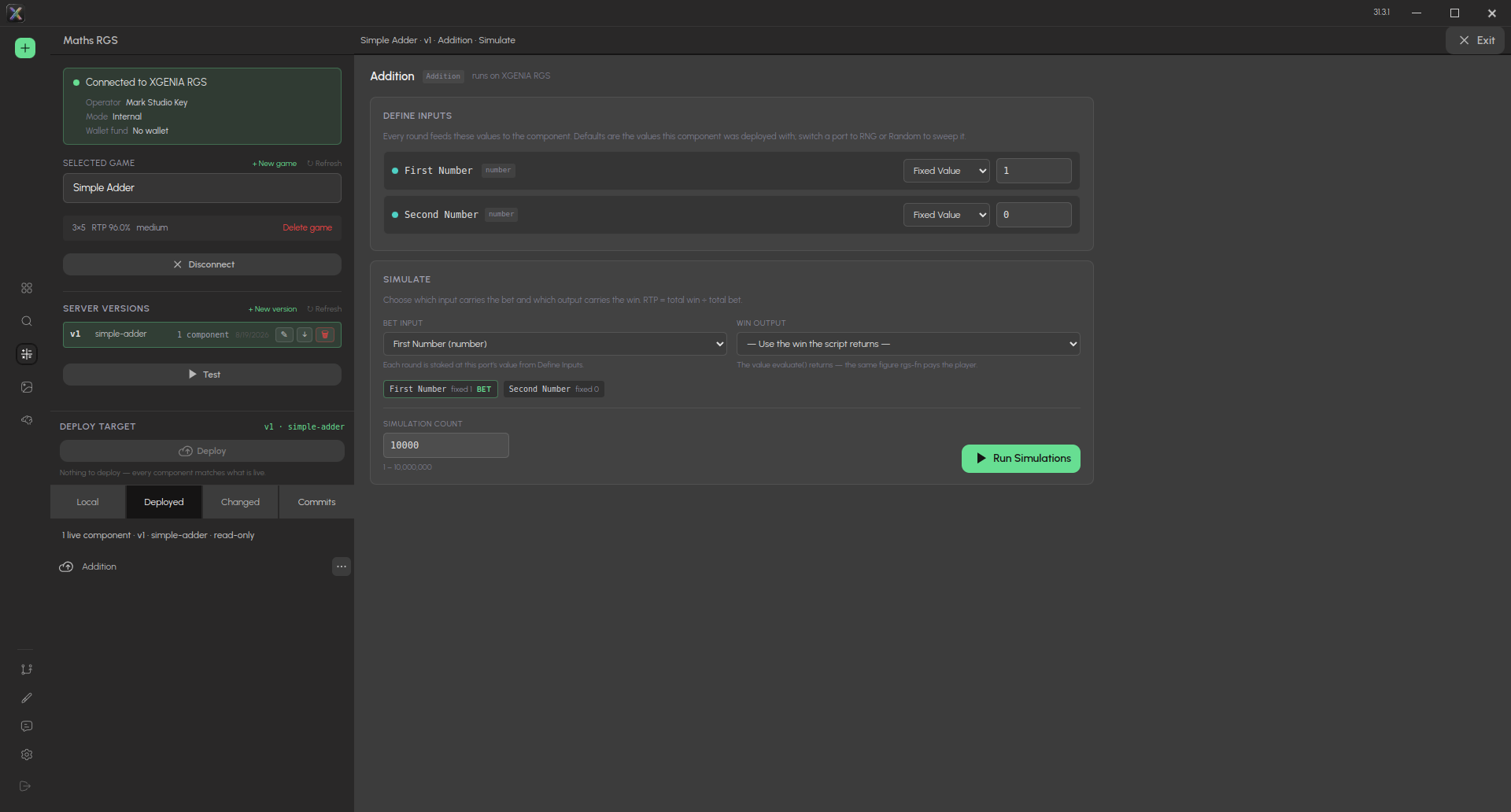Add a new version with + New version
Viewport: 1511px width, 812px height.
[273, 309]
